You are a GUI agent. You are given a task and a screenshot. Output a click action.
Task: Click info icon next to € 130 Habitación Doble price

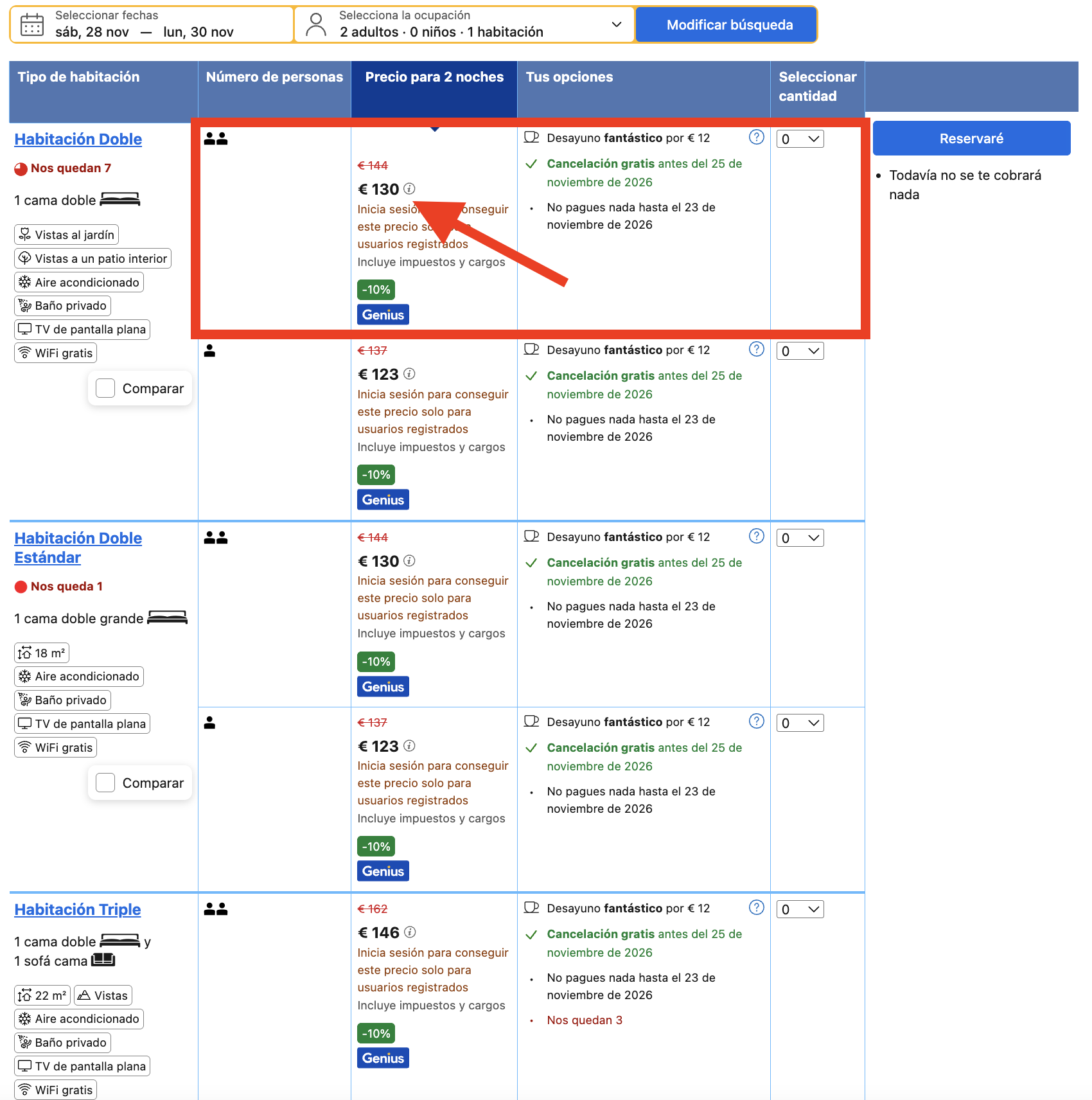click(410, 189)
